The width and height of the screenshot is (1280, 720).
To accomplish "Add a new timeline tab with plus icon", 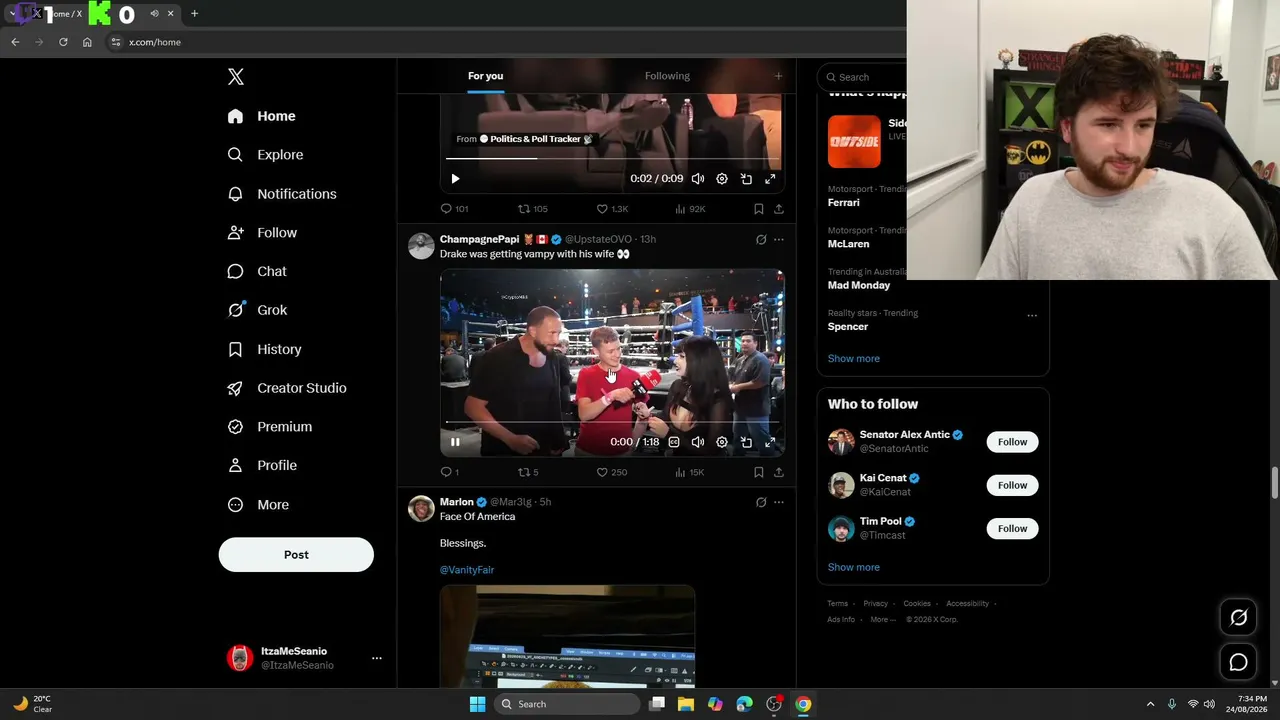I will tap(778, 76).
